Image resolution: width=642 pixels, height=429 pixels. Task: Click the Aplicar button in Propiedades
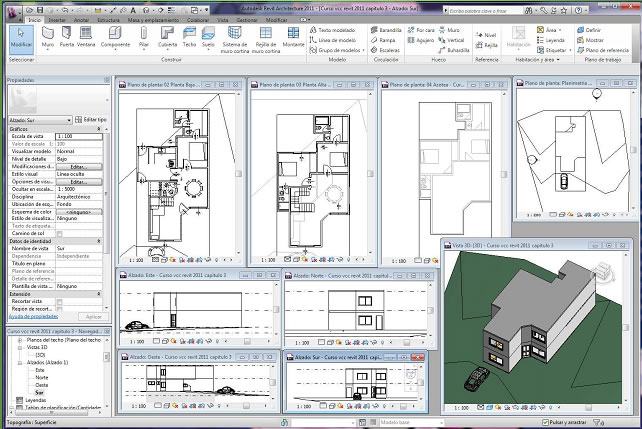pos(93,316)
